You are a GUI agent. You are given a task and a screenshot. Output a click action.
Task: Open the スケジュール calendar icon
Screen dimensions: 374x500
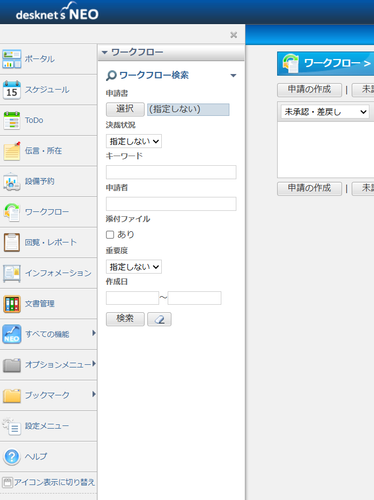(12, 90)
